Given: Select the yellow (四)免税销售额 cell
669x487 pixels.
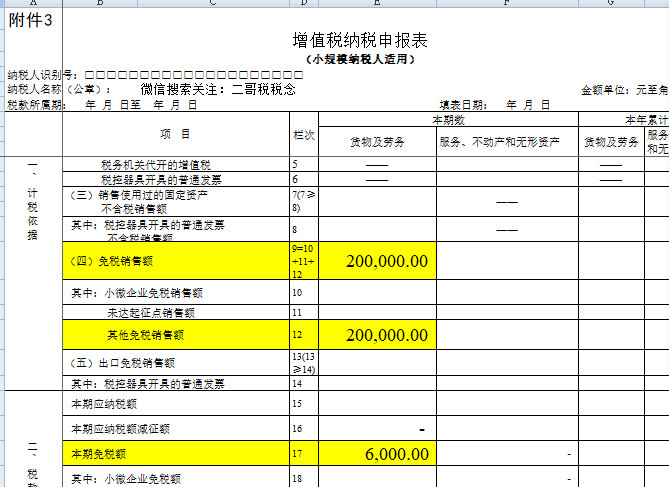Looking at the screenshot, I should pos(176,261).
